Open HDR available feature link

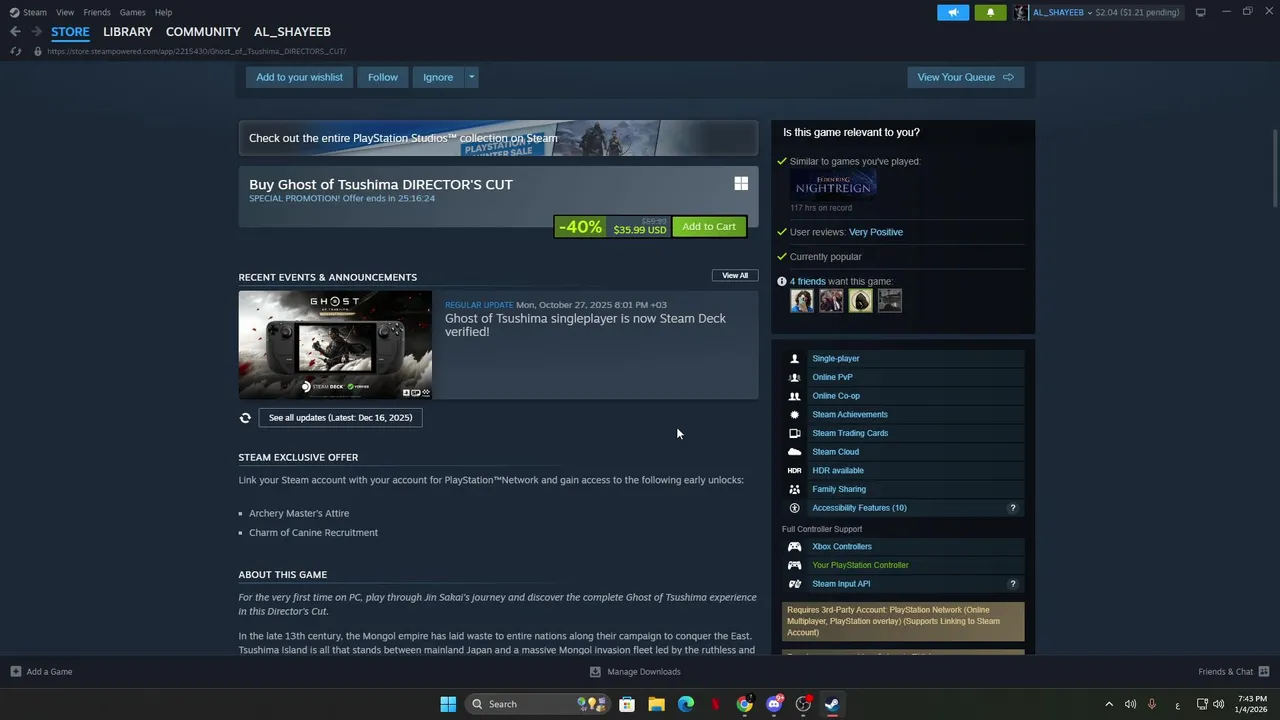[x=837, y=471]
